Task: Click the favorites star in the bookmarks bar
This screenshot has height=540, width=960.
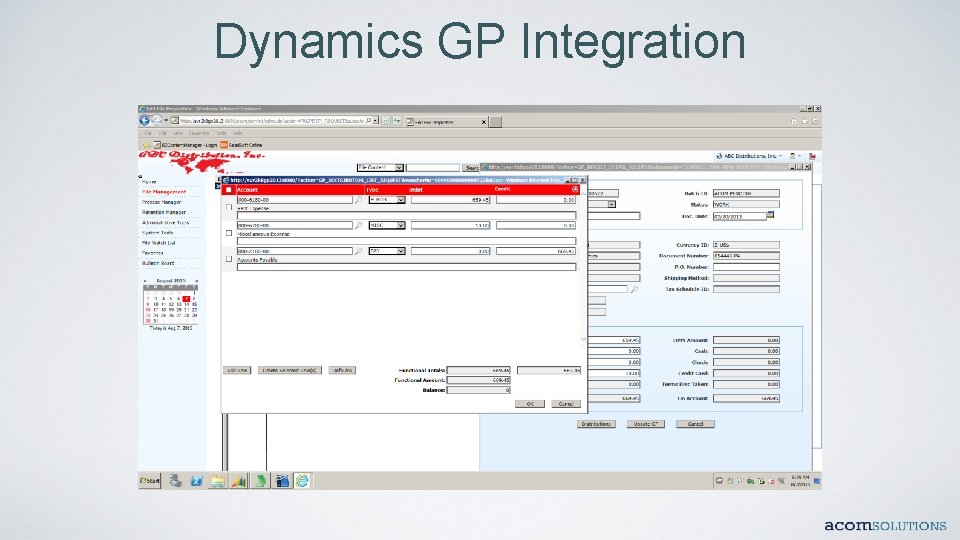Action: coord(146,145)
